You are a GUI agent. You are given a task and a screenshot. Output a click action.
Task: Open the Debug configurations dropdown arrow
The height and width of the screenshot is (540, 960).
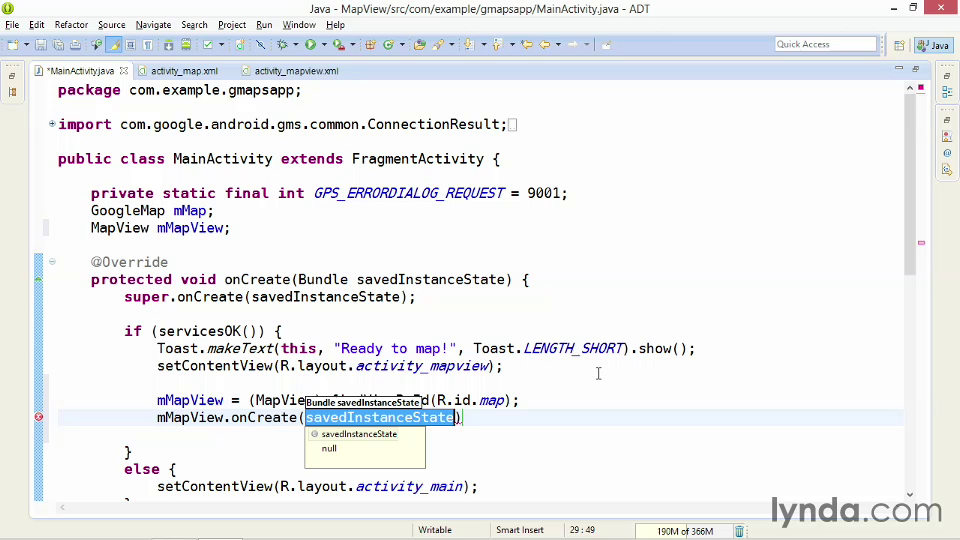pyautogui.click(x=296, y=45)
